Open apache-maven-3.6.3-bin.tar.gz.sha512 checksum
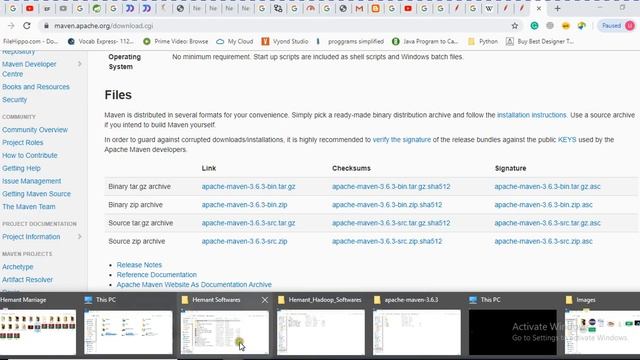640x360 pixels. pos(391,187)
